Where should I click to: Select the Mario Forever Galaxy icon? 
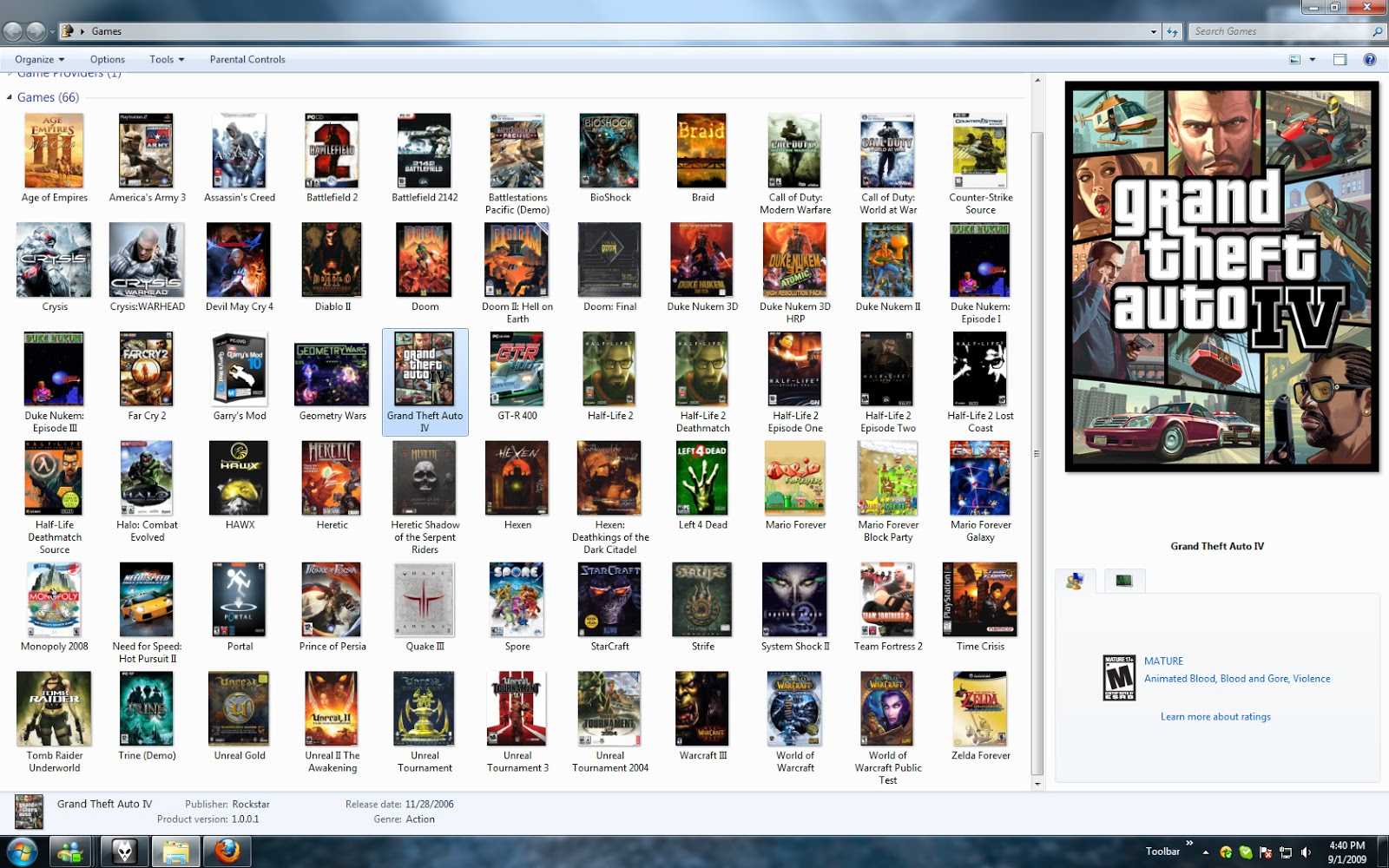coord(980,478)
